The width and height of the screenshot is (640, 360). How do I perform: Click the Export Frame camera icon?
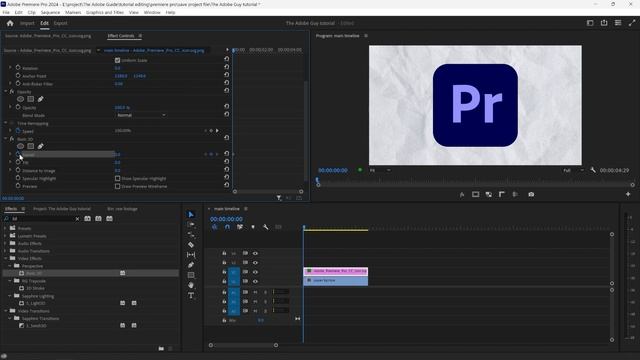click(531, 195)
